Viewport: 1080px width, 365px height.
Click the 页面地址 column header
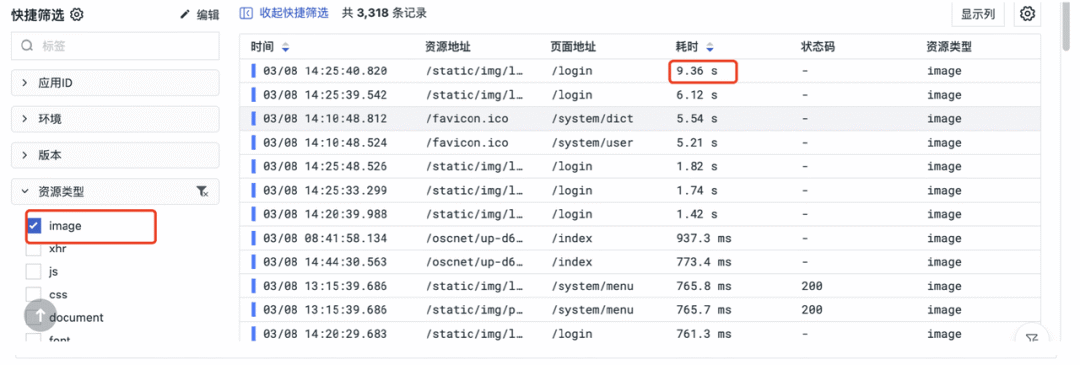[x=574, y=48]
